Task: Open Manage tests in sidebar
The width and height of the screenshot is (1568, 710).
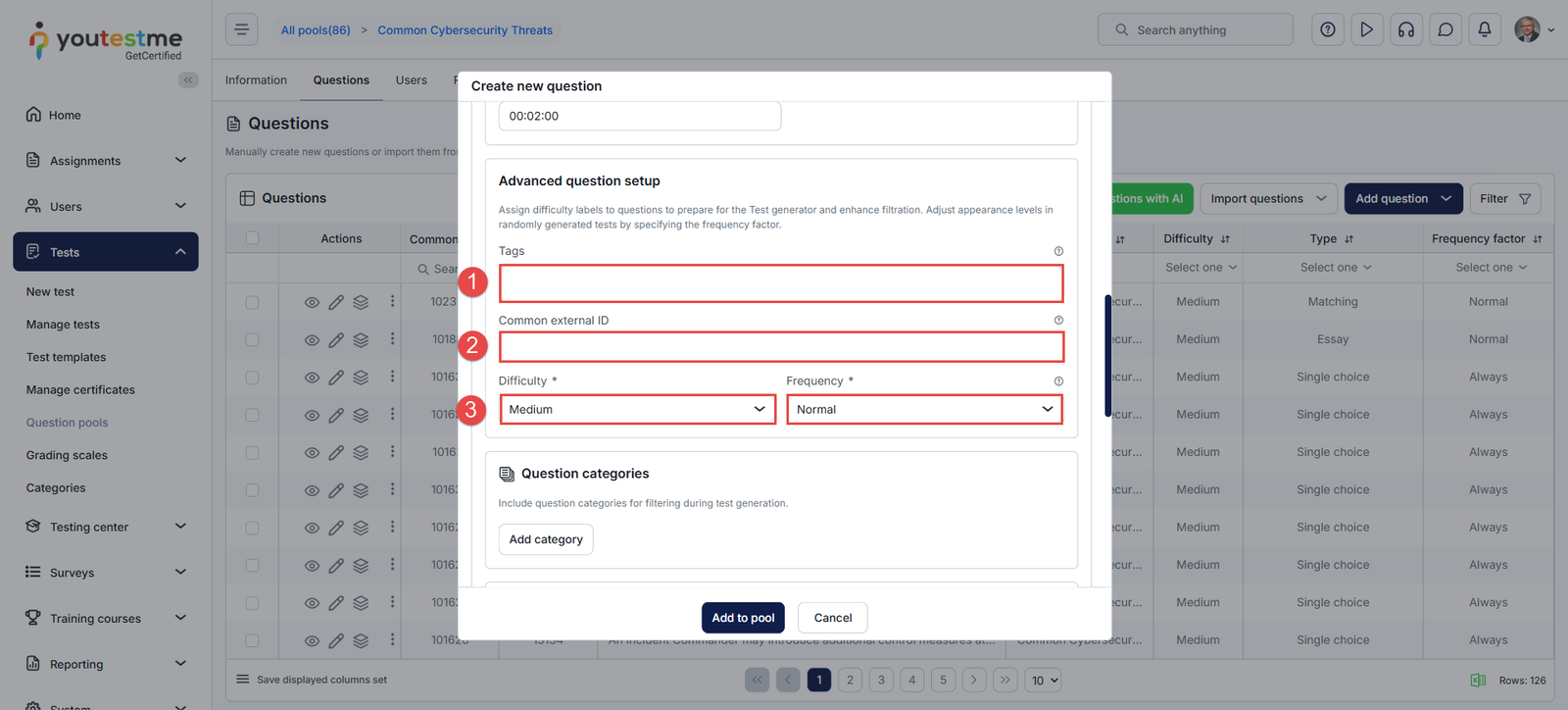Action: [x=63, y=325]
